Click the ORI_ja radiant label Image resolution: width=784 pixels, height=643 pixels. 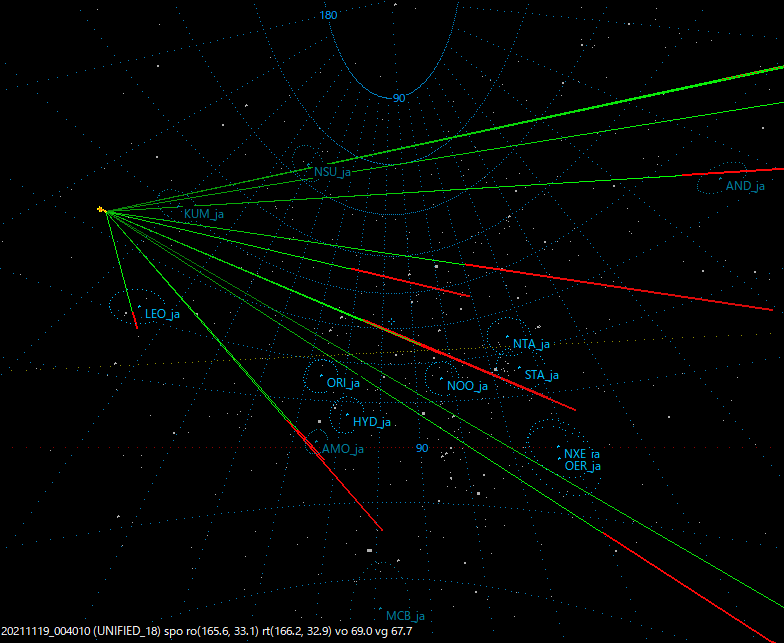point(343,383)
